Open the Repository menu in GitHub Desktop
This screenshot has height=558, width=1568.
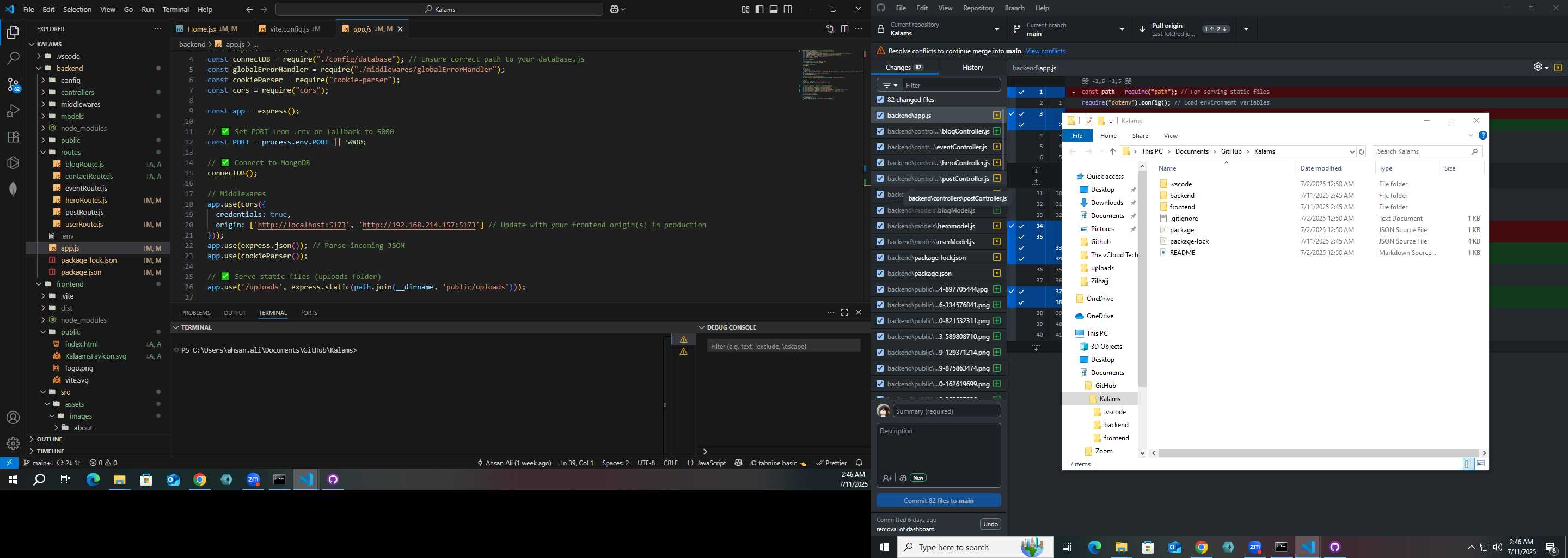(979, 8)
